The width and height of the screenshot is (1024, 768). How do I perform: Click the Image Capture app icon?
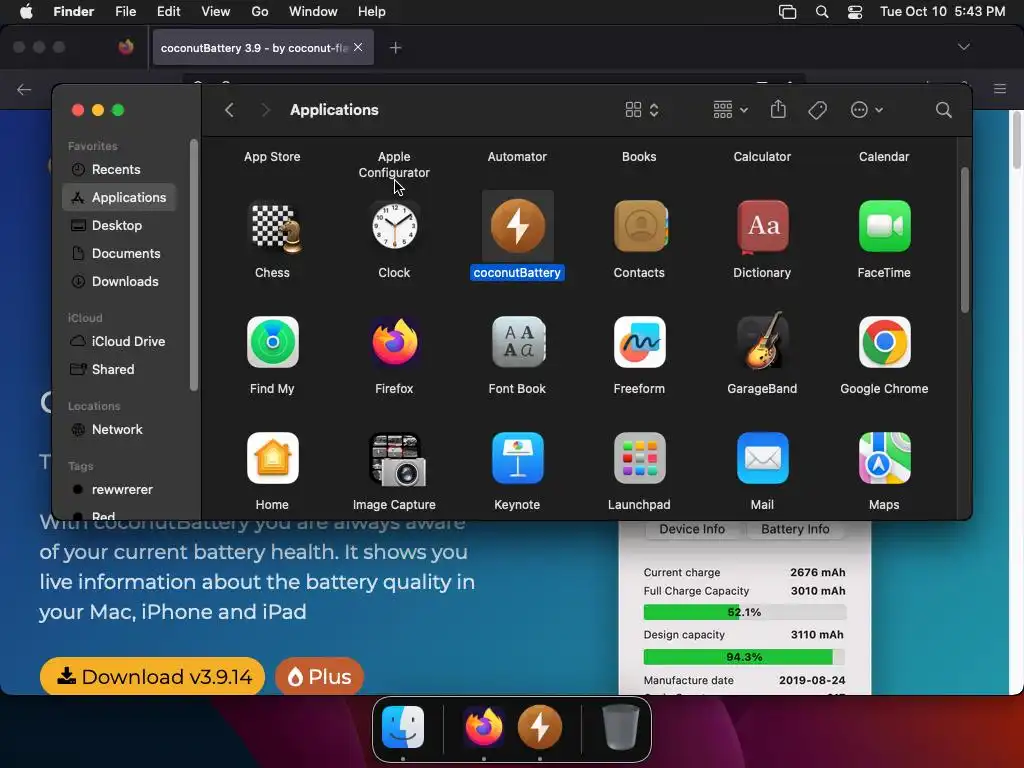(x=396, y=459)
